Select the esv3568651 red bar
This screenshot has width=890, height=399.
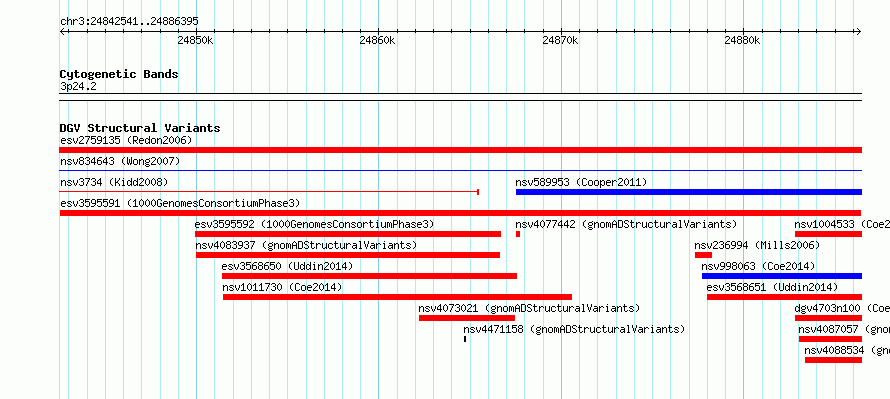coord(784,297)
